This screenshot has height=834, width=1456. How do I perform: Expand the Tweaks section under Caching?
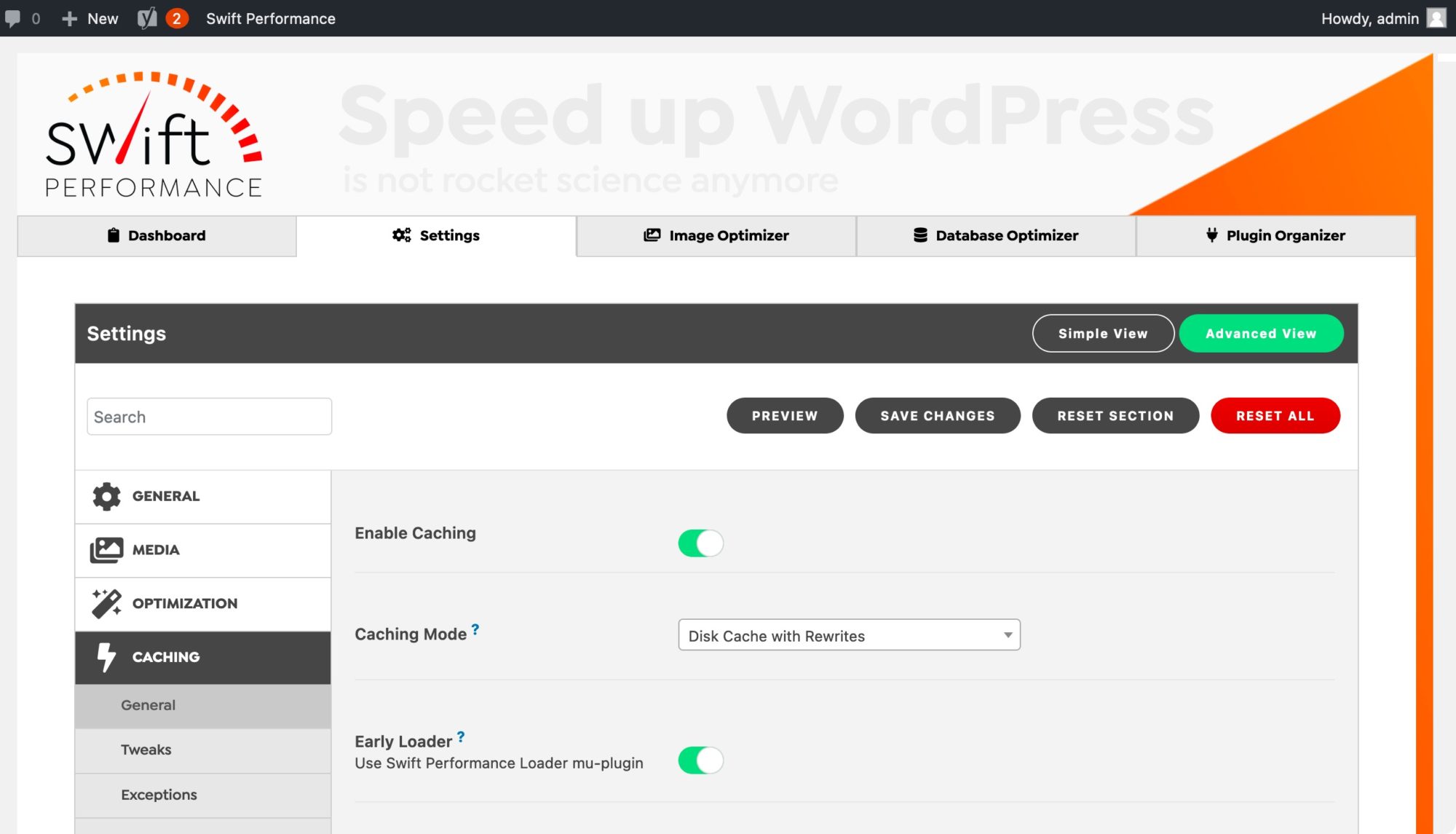tap(146, 750)
